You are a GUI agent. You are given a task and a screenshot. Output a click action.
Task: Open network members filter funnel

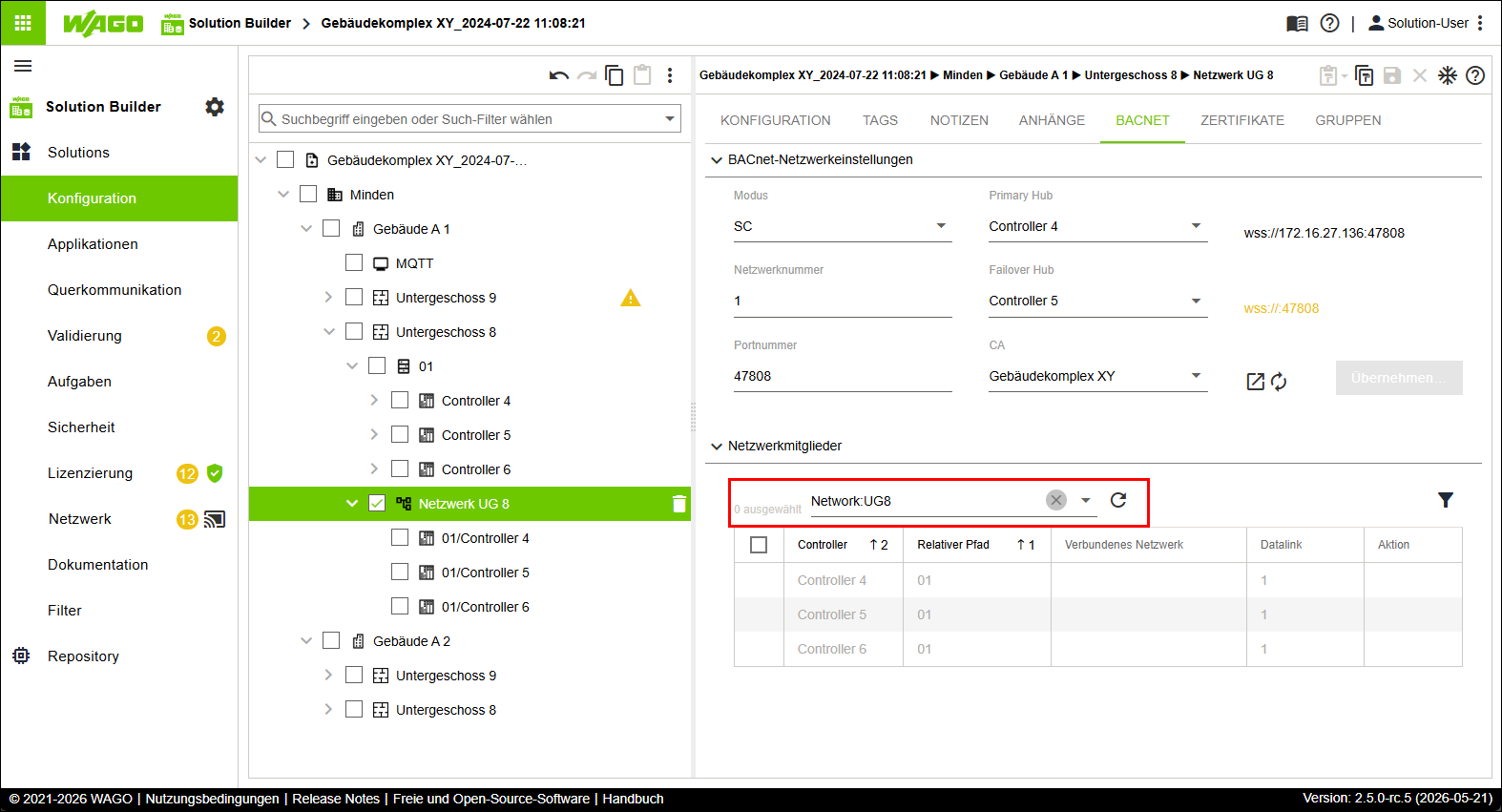click(x=1446, y=500)
